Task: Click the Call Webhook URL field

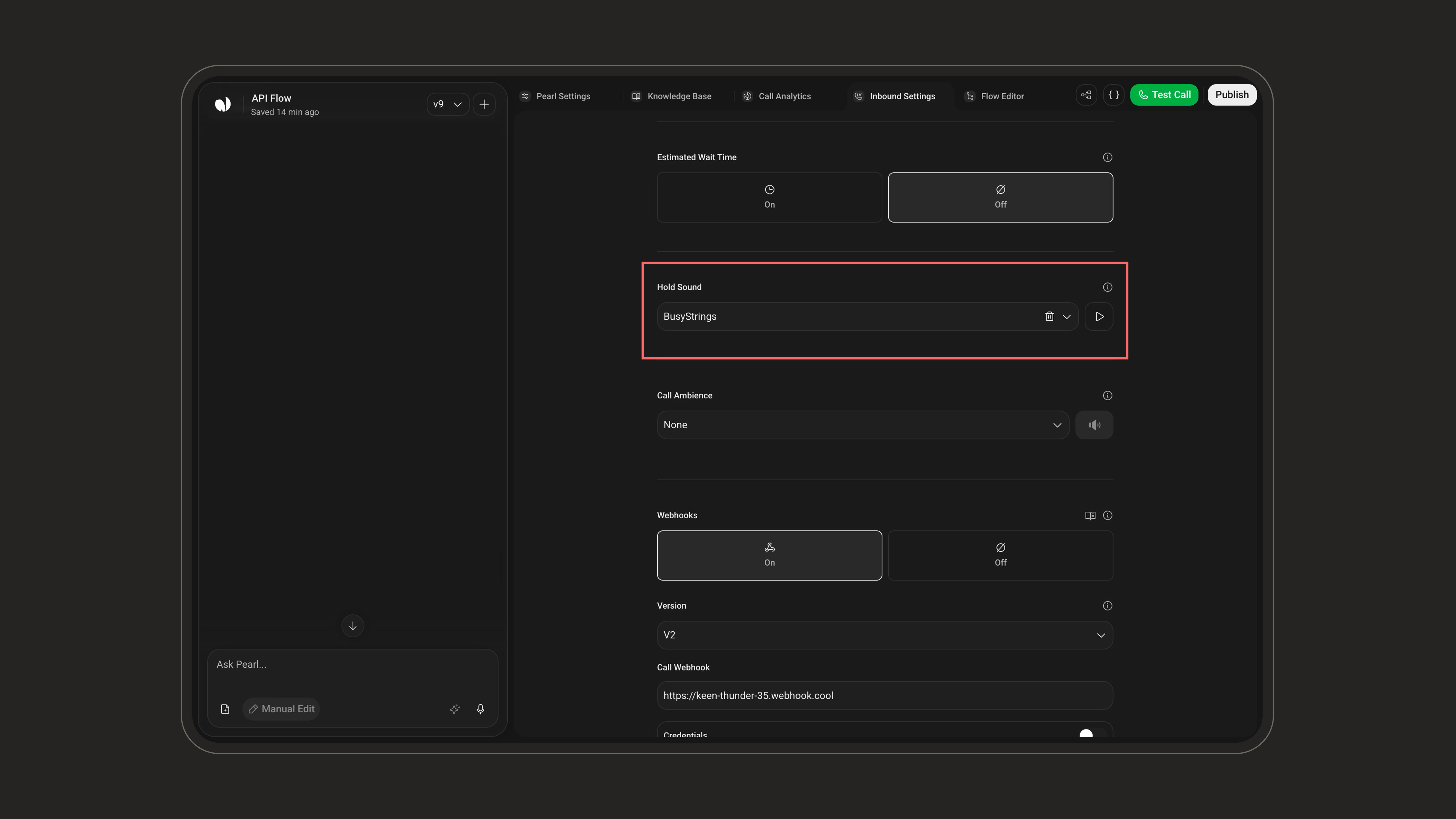Action: click(885, 696)
